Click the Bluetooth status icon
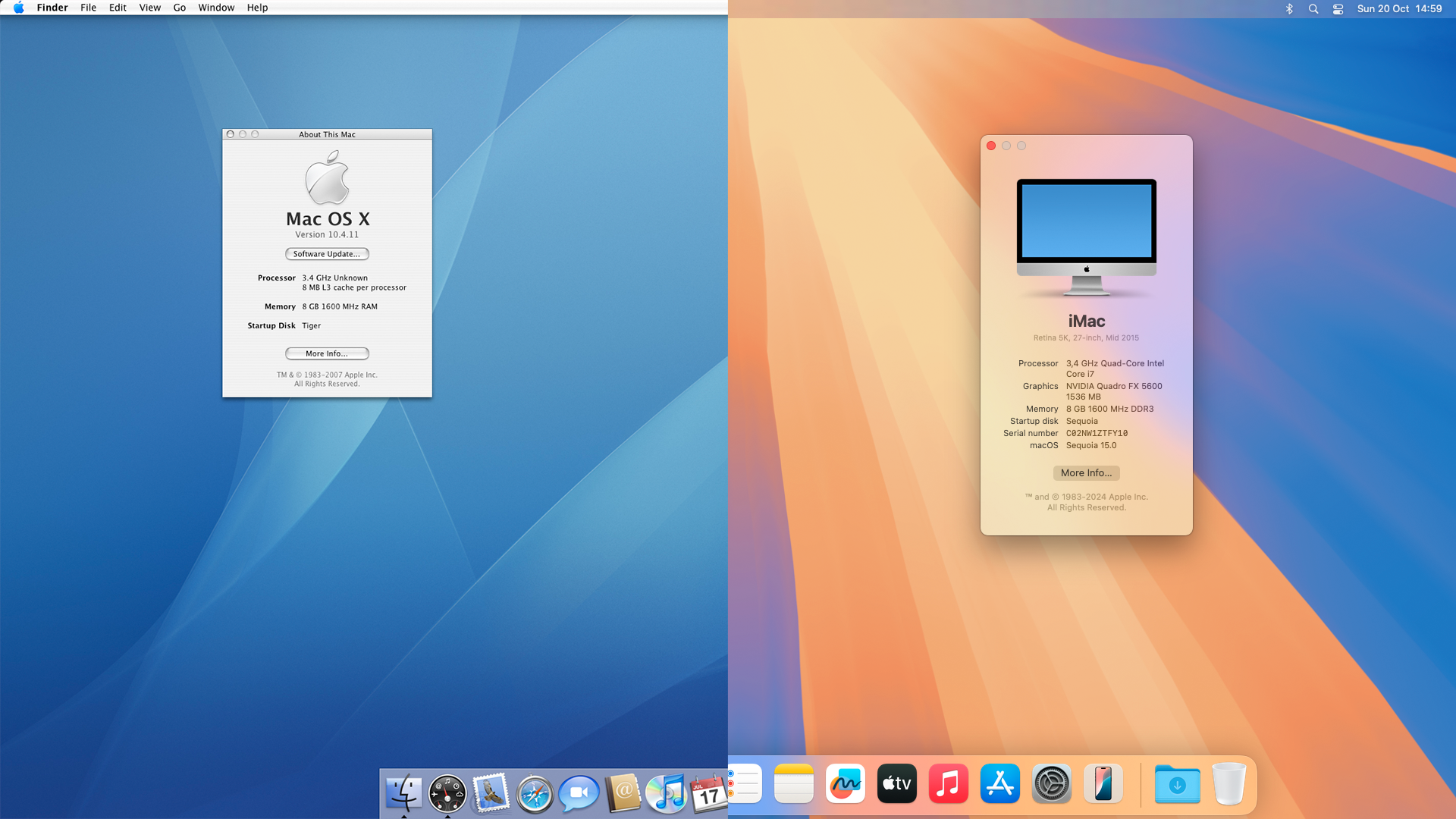This screenshot has width=1456, height=819. coord(1289,9)
